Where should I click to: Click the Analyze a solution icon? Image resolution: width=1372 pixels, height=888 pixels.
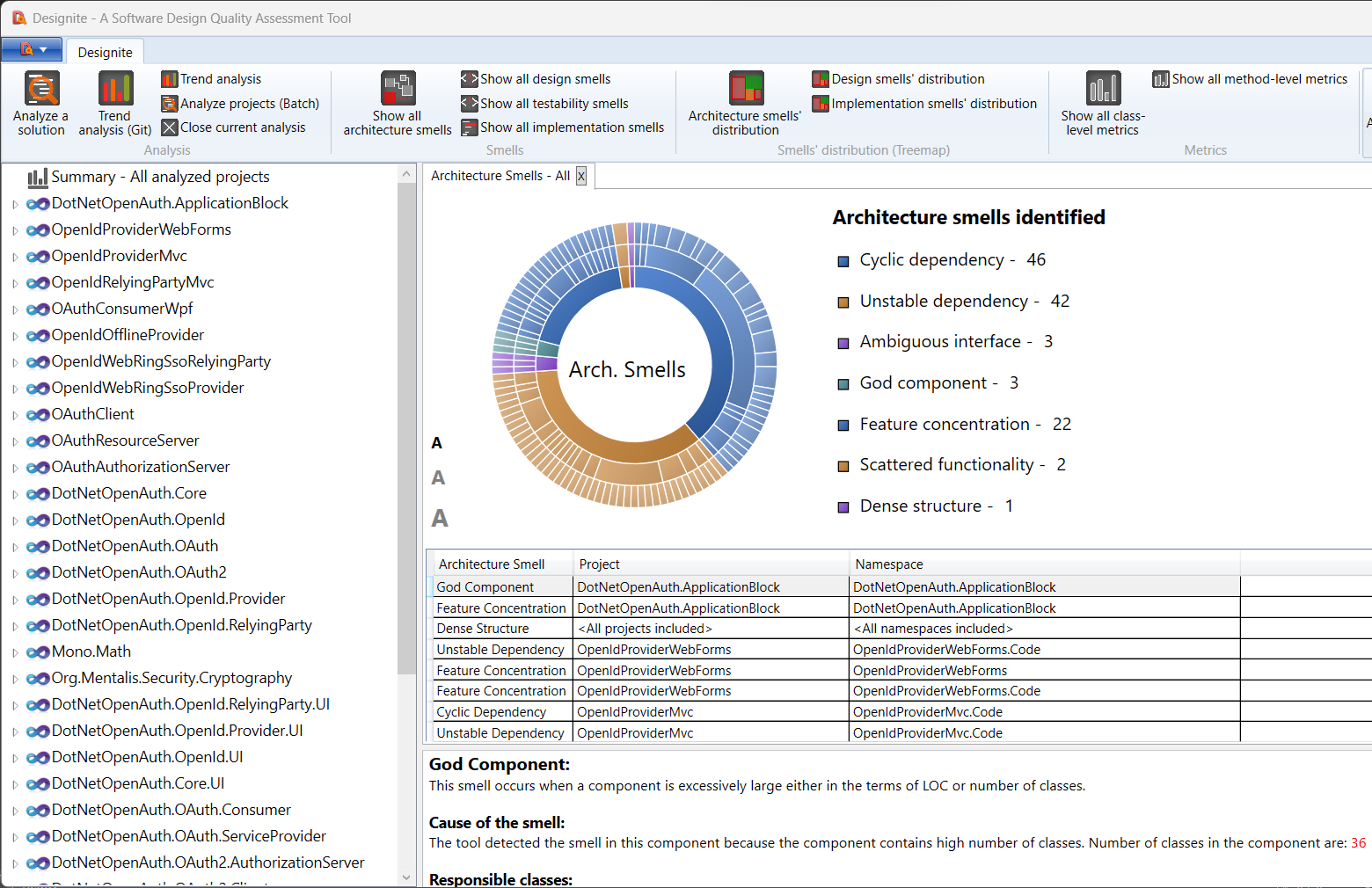[x=41, y=90]
